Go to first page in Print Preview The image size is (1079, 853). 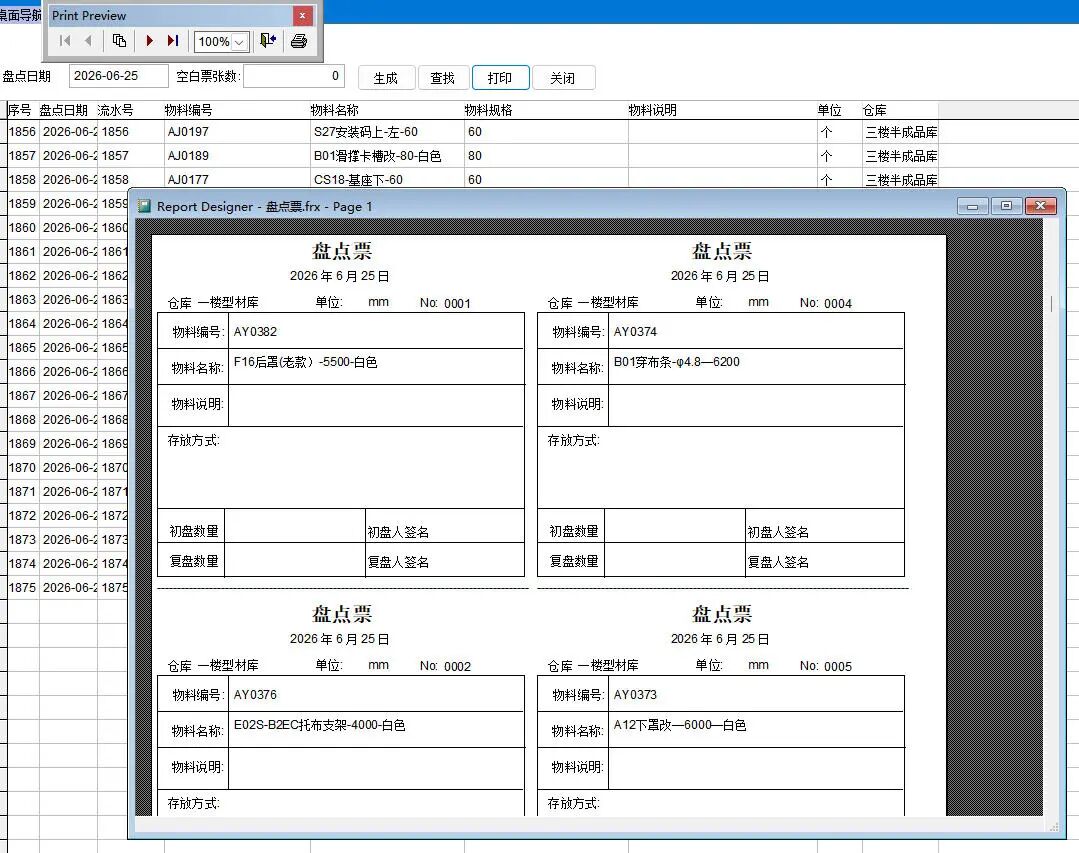click(65, 41)
